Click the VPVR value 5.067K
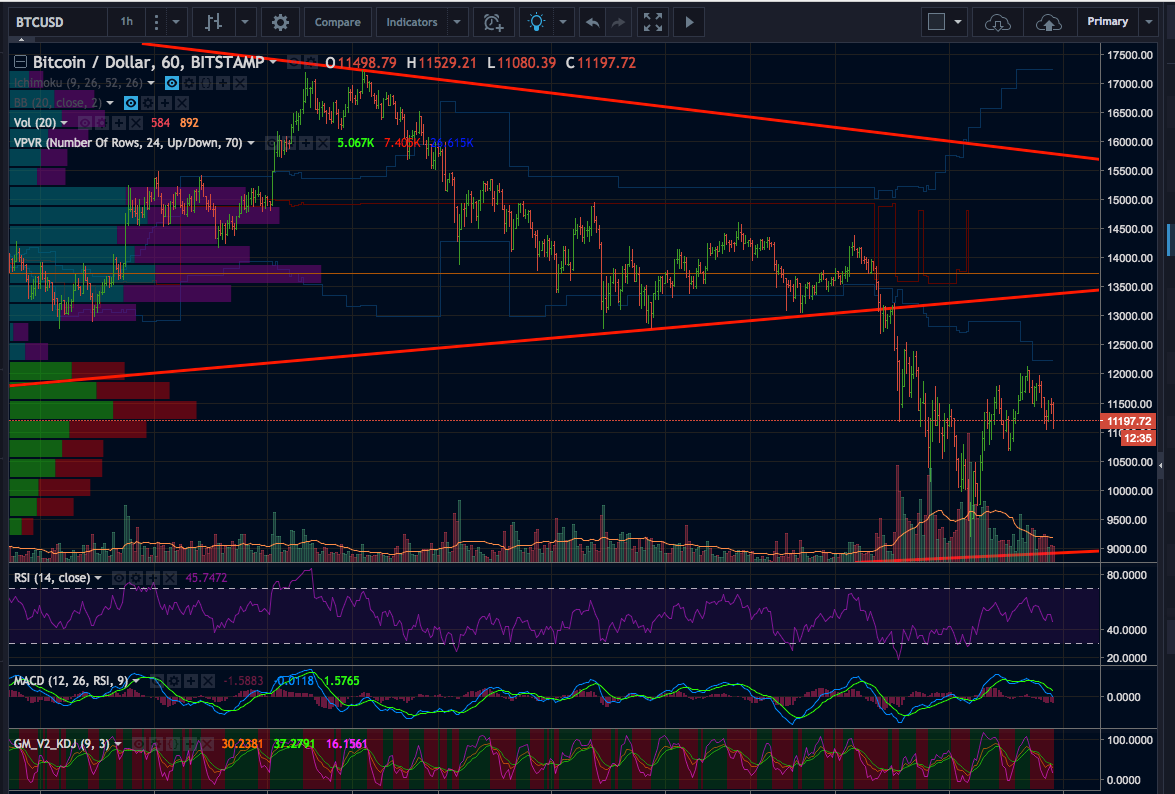The width and height of the screenshot is (1175, 794). 355,143
